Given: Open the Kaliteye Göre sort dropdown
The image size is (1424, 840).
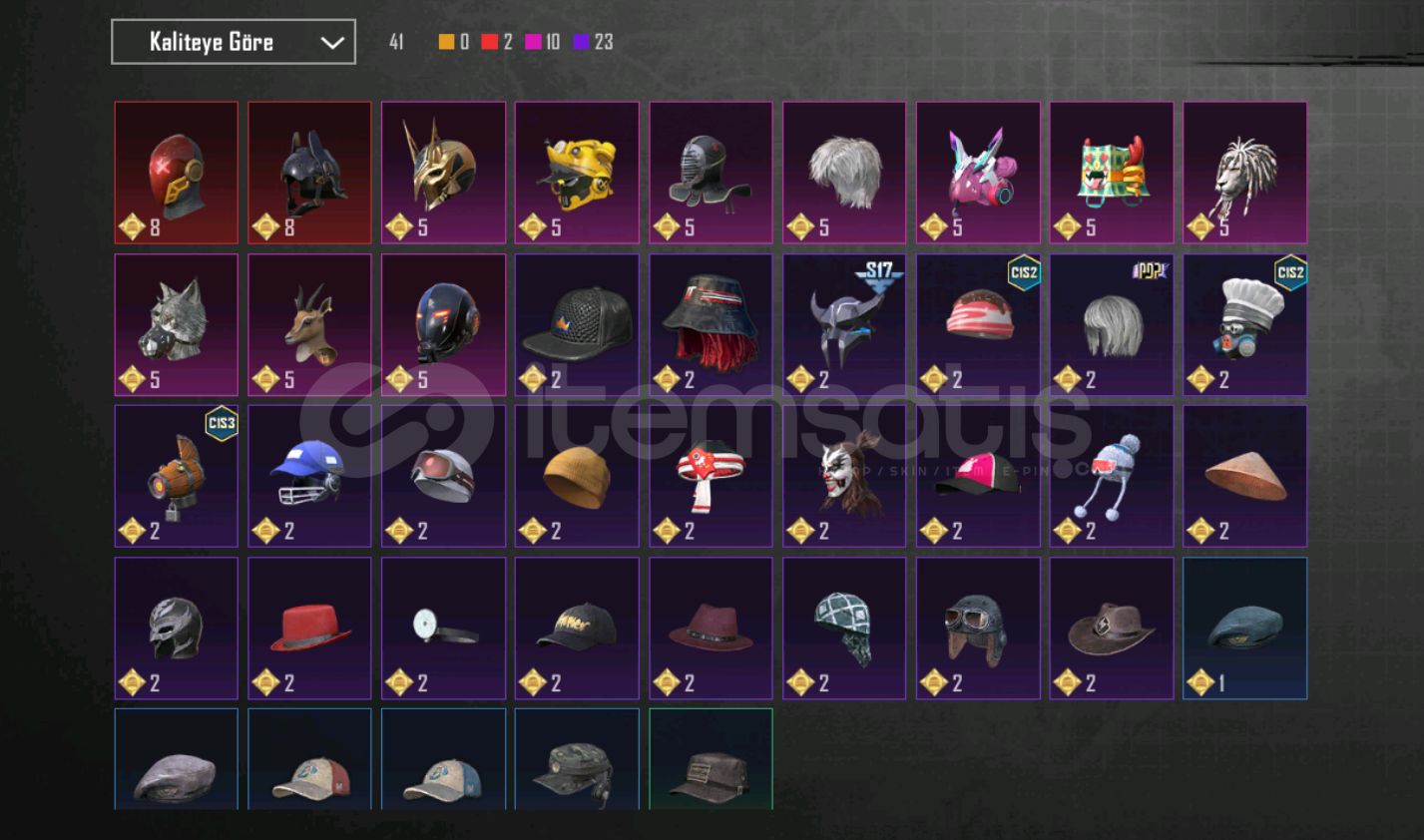Looking at the screenshot, I should (234, 42).
